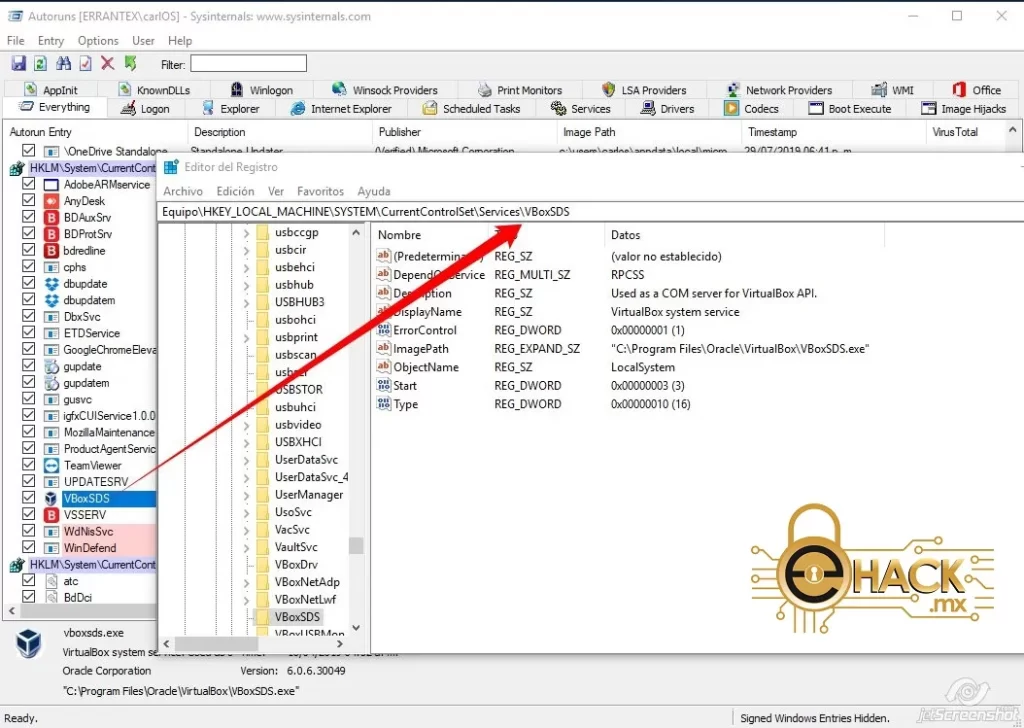The image size is (1024, 728).
Task: Open the Archivo menu in Registry Editor
Action: point(183,191)
